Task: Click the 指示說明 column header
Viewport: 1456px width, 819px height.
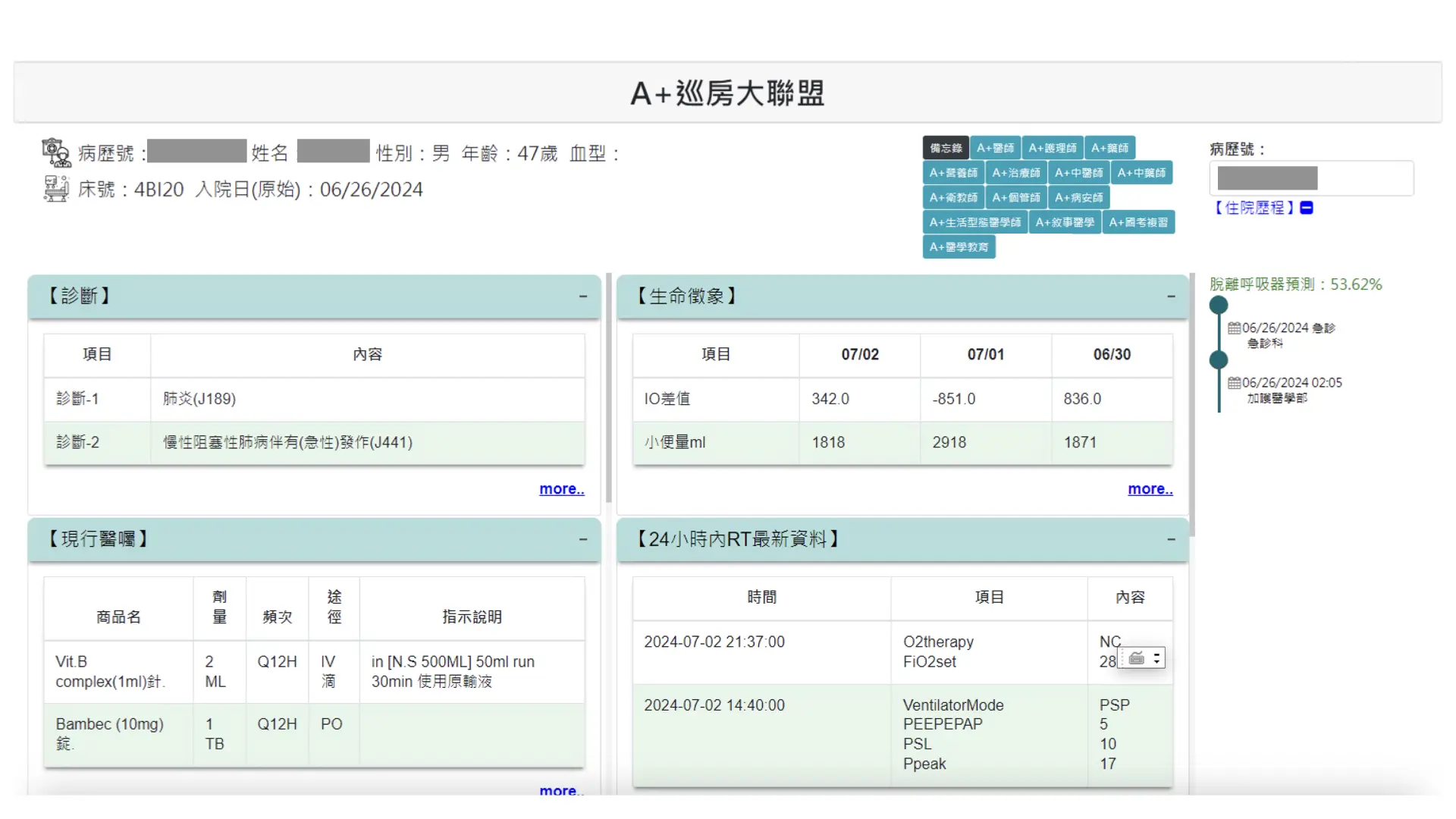Action: [x=472, y=617]
